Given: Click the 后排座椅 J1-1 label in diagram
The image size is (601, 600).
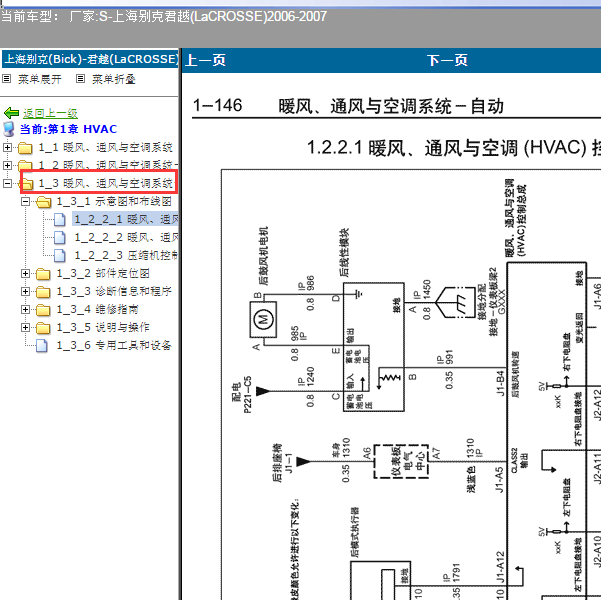Looking at the screenshot, I should tap(283, 462).
